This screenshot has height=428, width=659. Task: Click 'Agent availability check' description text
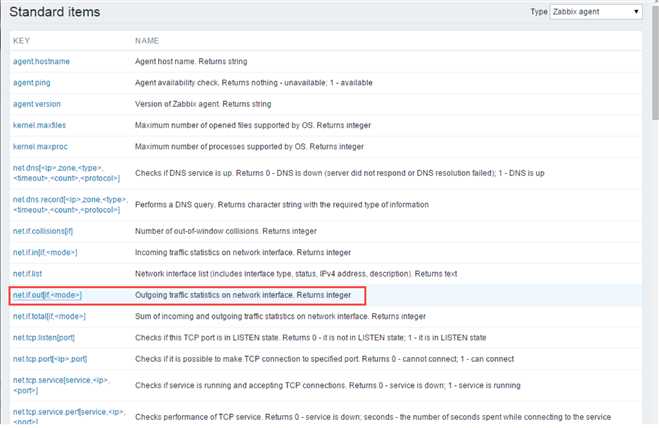(254, 83)
